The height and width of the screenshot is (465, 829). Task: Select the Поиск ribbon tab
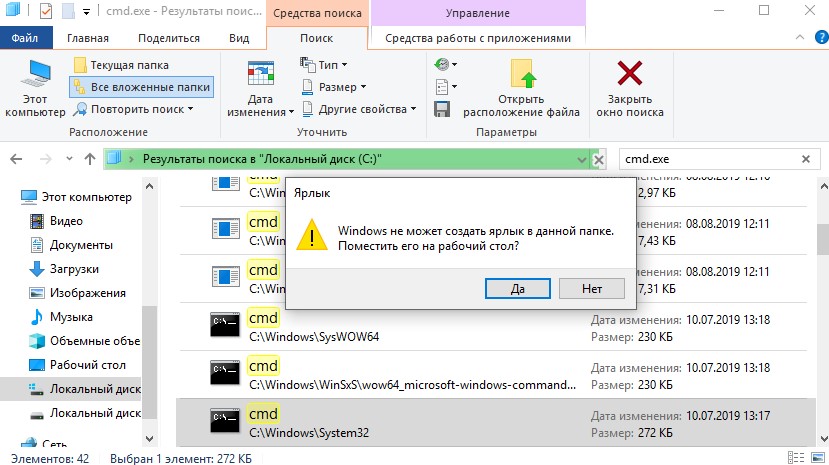[x=316, y=38]
